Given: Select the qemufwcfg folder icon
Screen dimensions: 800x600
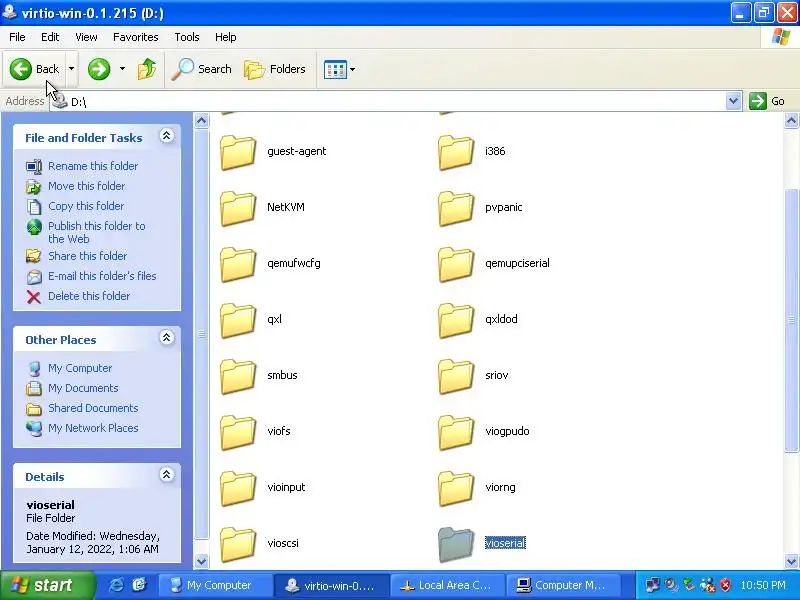Looking at the screenshot, I should 238,264.
